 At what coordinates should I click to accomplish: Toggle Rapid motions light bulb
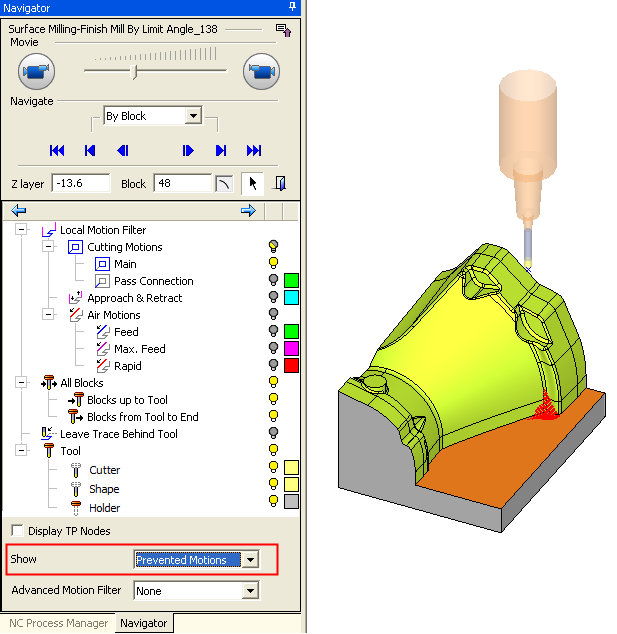(x=273, y=365)
